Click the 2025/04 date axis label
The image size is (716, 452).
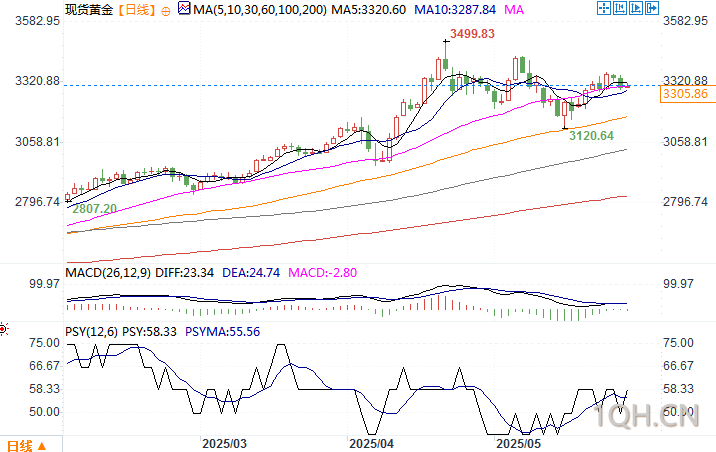pyautogui.click(x=371, y=443)
